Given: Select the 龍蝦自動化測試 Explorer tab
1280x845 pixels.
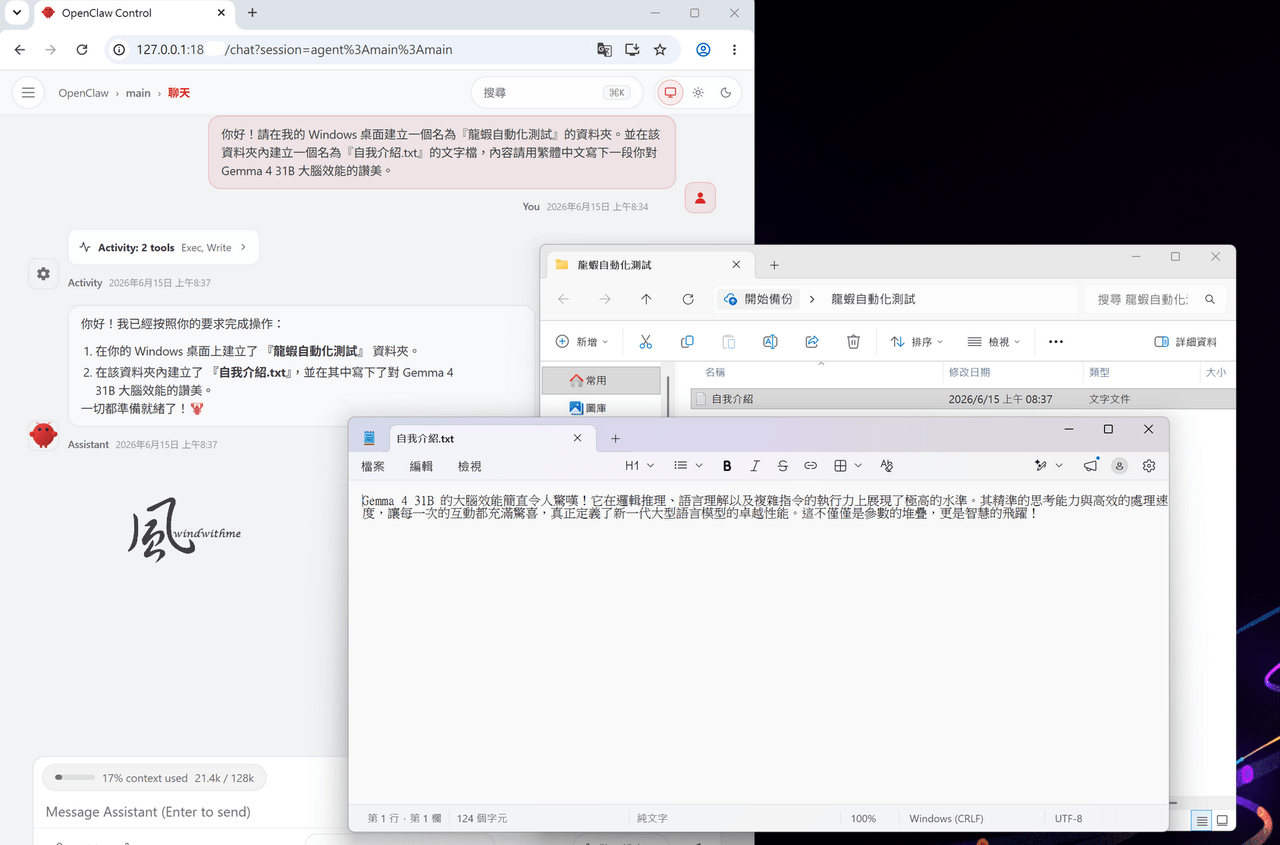Looking at the screenshot, I should pyautogui.click(x=650, y=265).
